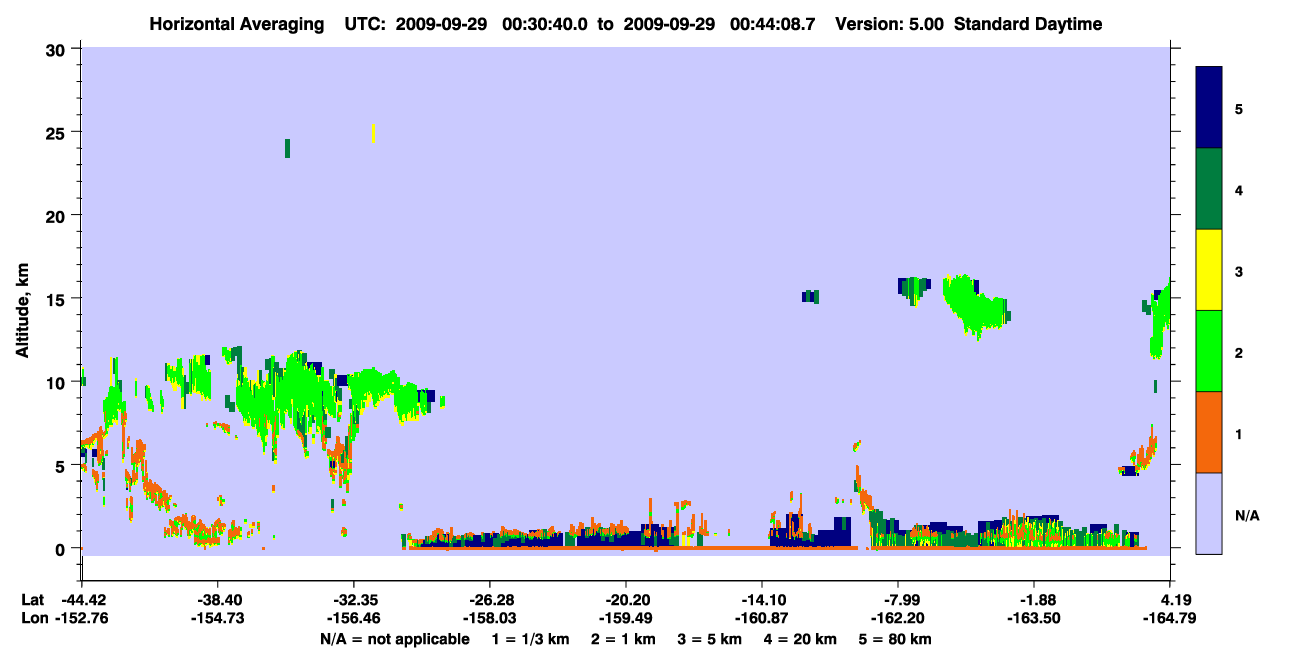Screen dimensions: 1300x667
Task: Click legend text 'N/A = not applicable'
Action: (x=394, y=639)
